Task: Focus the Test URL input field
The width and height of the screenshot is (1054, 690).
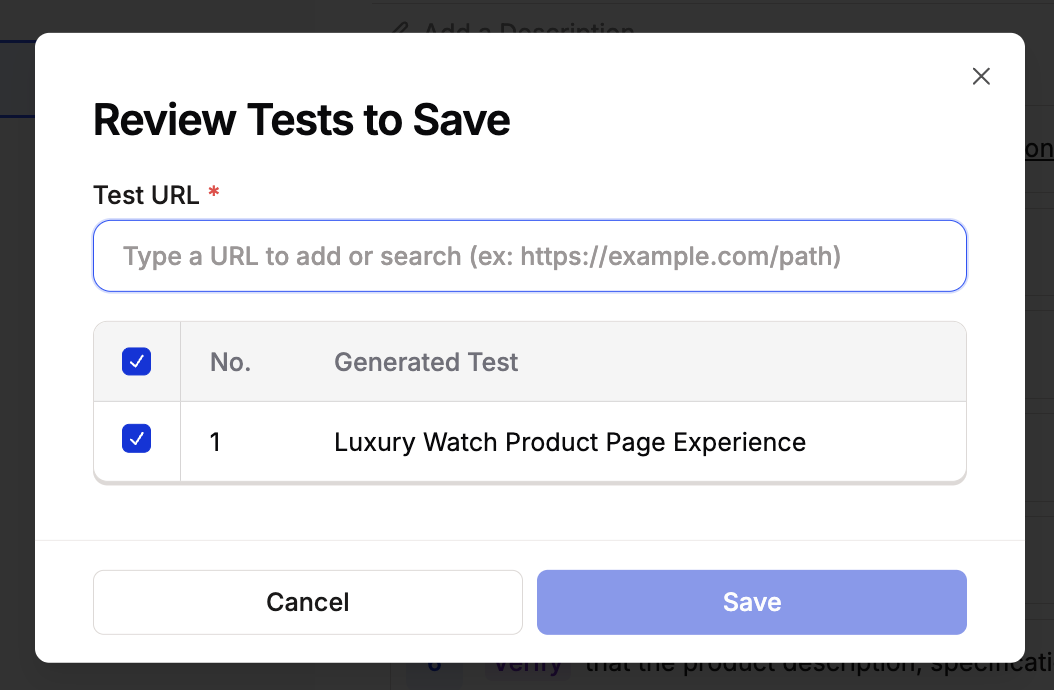Action: (530, 256)
